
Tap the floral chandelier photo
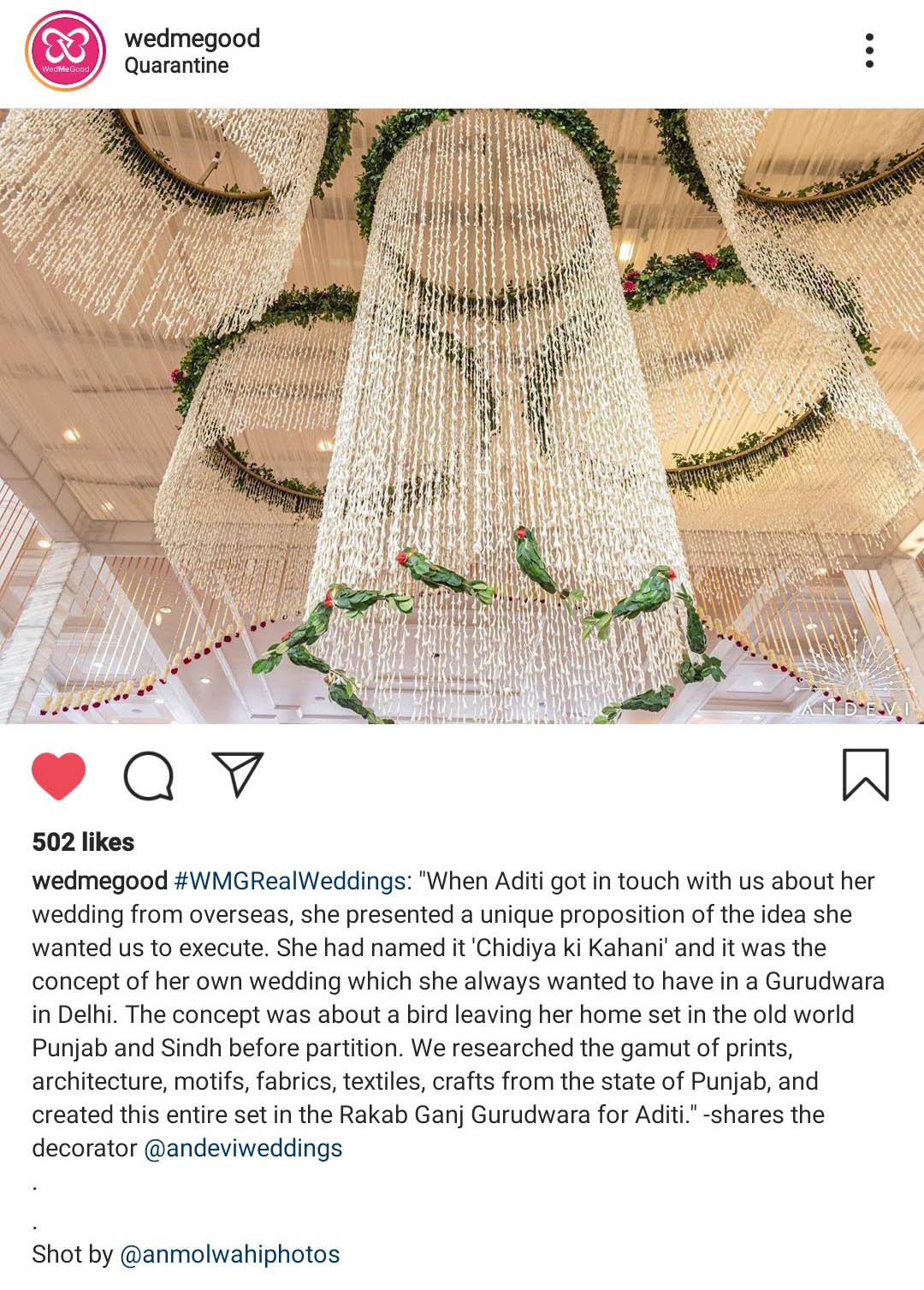(x=462, y=416)
